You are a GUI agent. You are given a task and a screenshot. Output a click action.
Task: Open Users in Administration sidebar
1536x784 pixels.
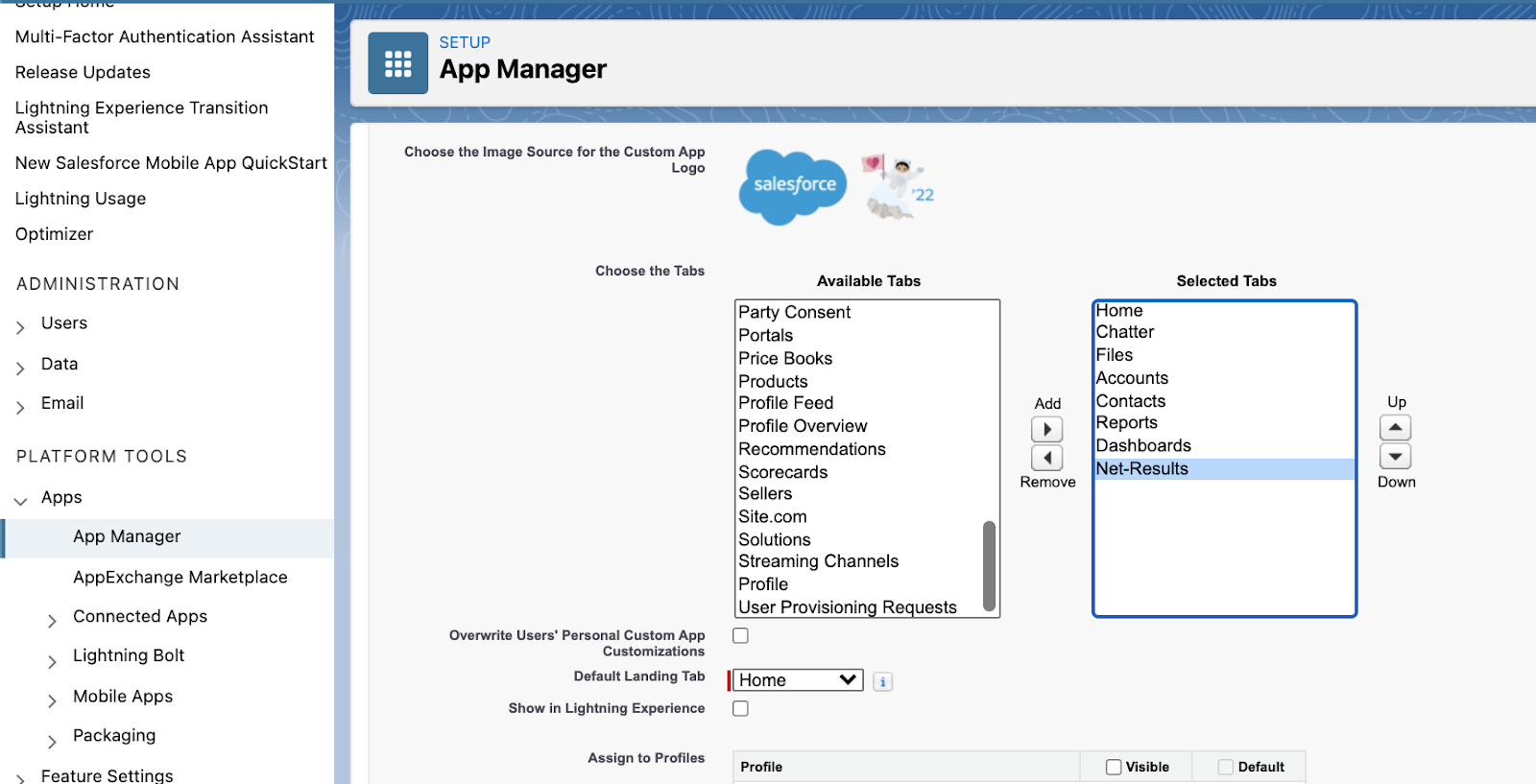tap(64, 323)
